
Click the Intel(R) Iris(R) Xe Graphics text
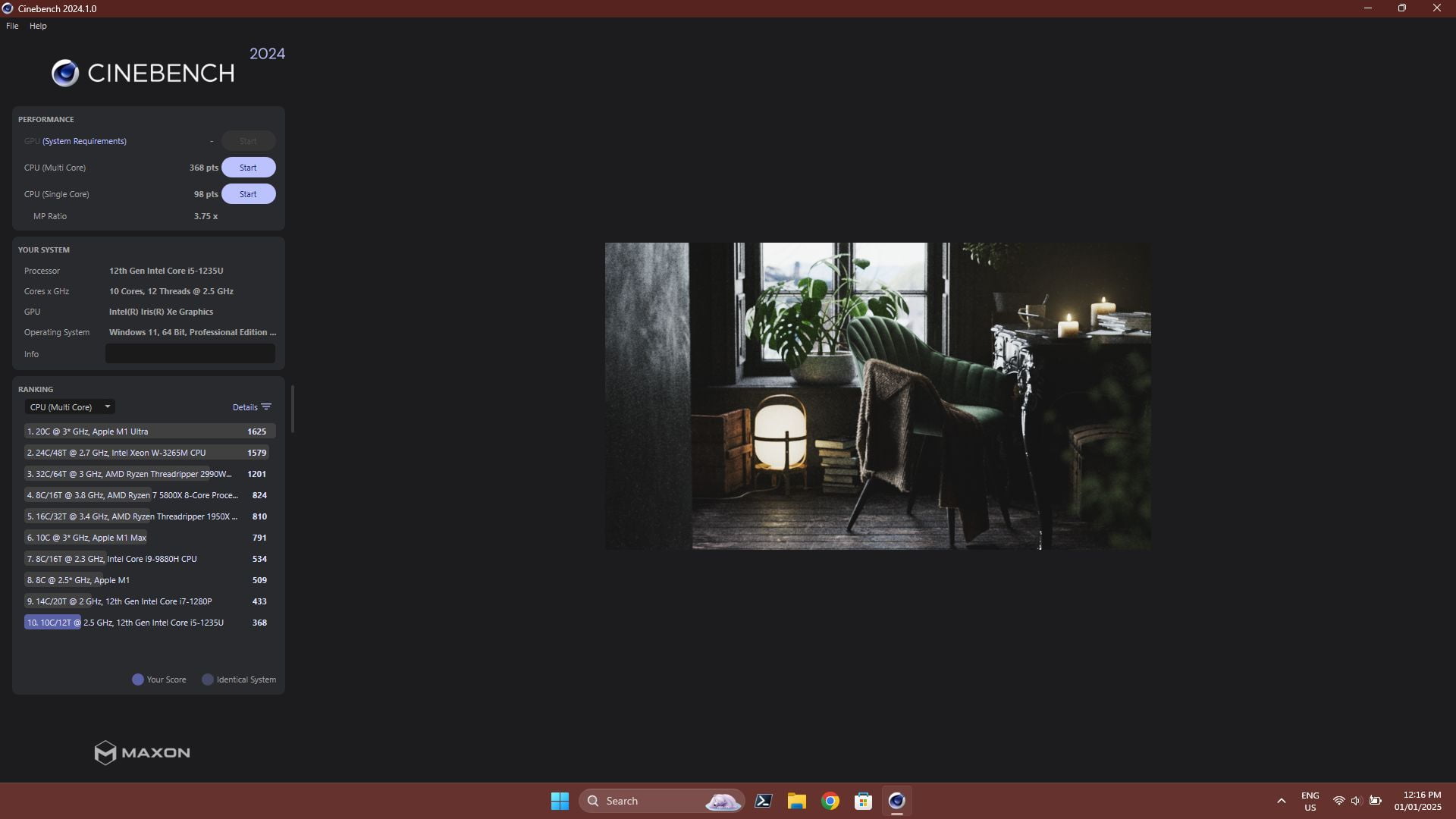coord(161,312)
